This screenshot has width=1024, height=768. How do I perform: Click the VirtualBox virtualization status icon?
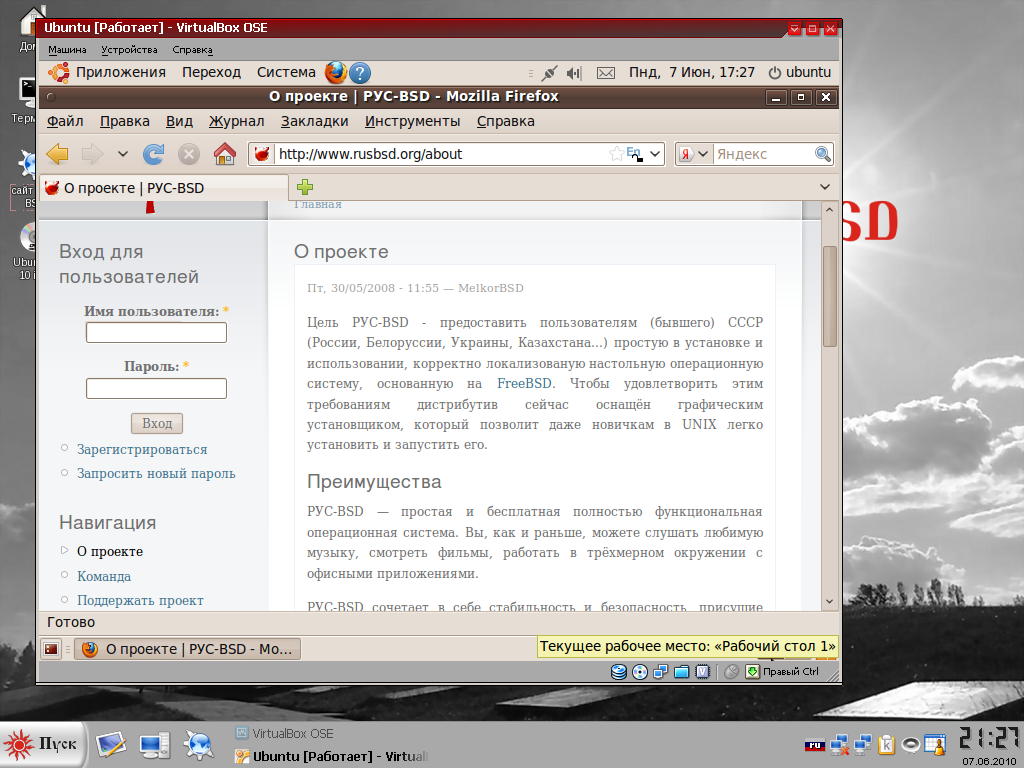703,671
